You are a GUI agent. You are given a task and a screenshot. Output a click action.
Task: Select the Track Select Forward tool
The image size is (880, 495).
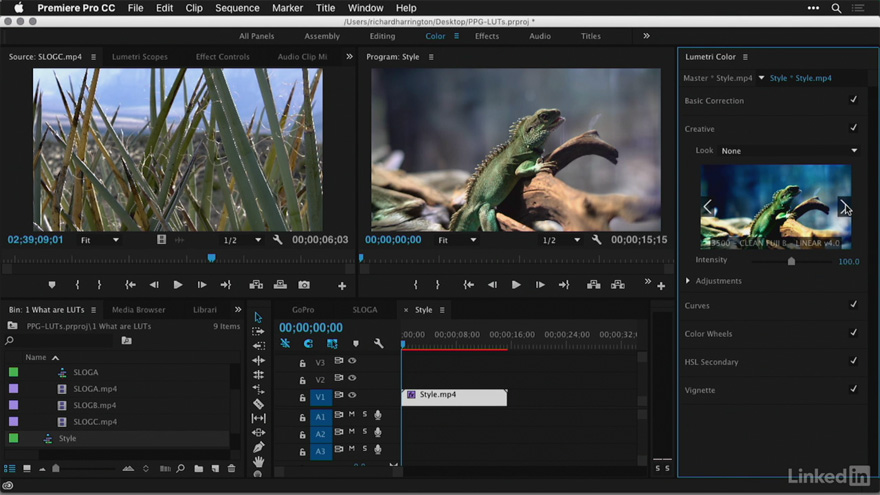(x=258, y=332)
